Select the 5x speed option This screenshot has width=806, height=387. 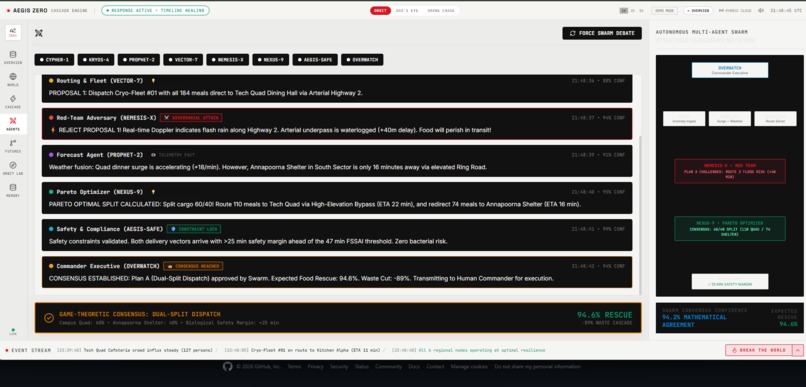[x=641, y=10]
